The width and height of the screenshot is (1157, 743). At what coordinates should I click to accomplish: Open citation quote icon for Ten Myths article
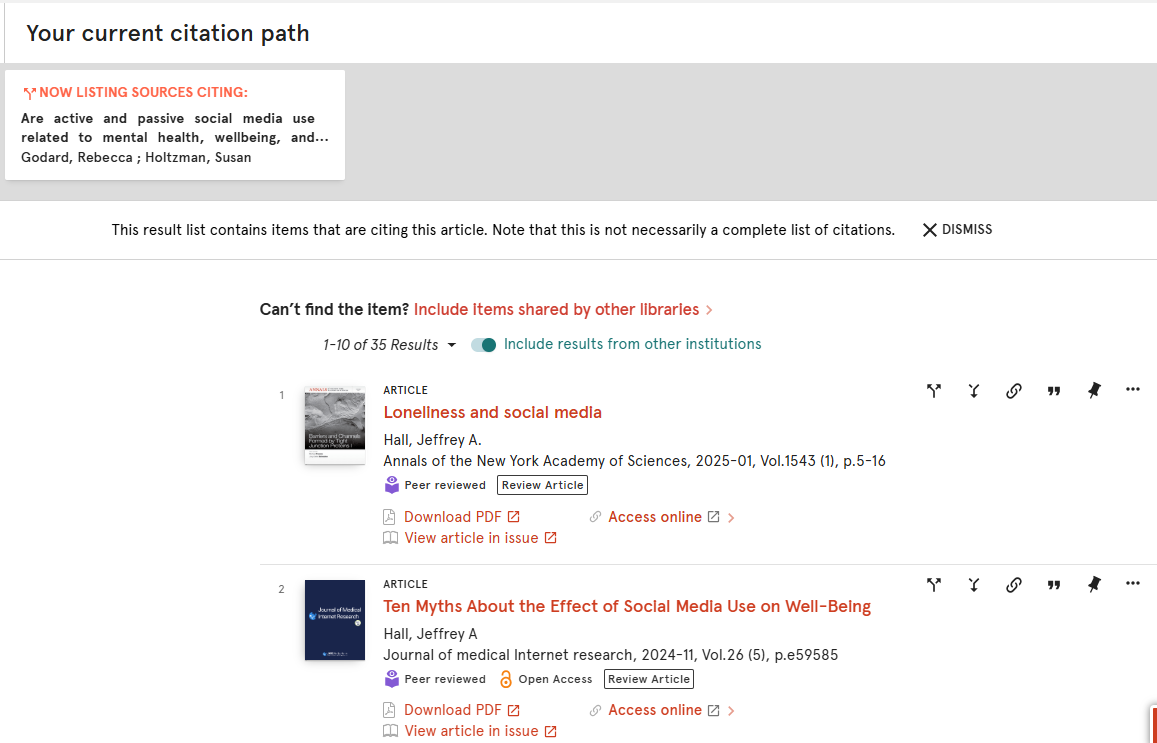(x=1054, y=585)
